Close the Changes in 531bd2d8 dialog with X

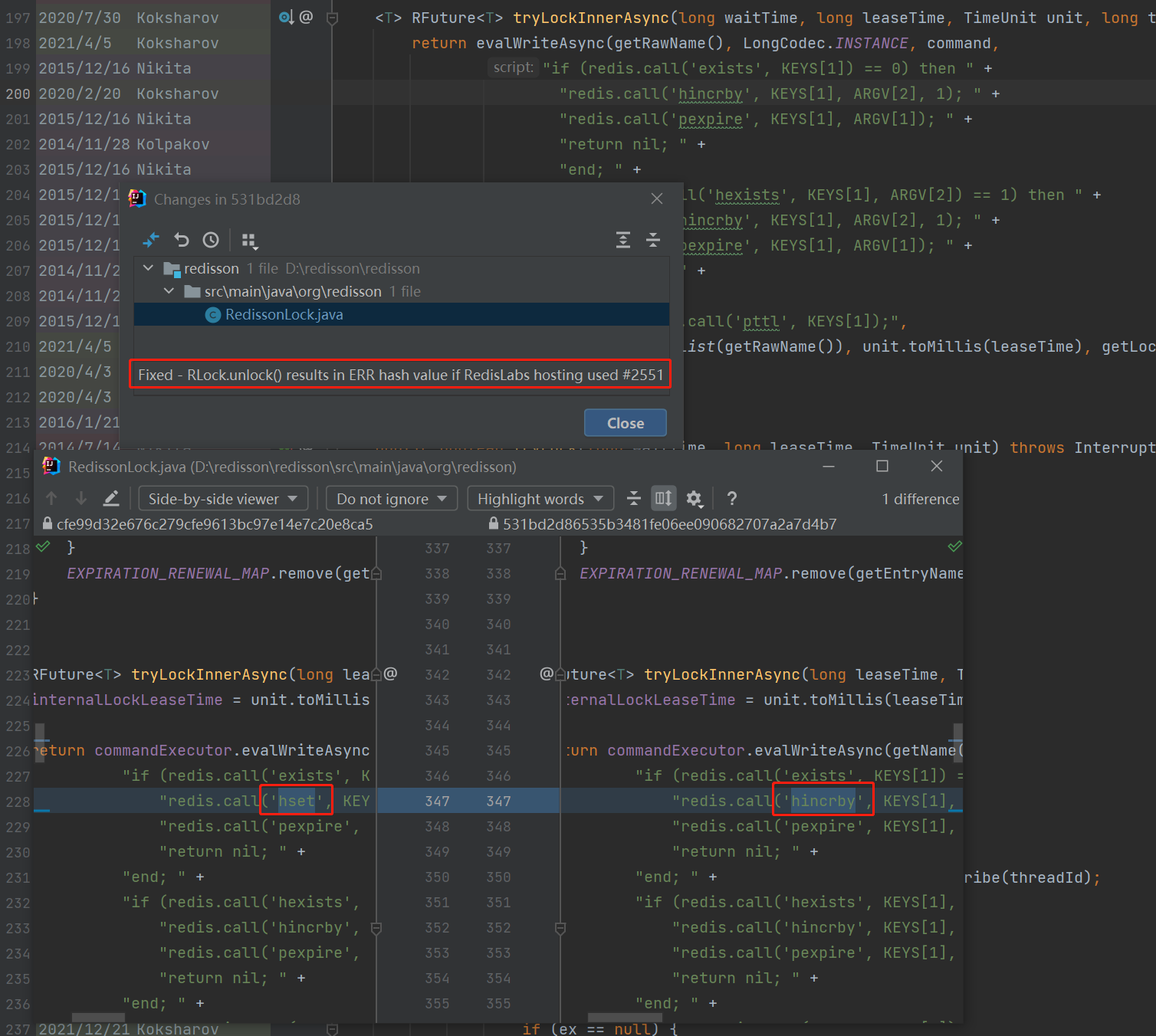657,198
